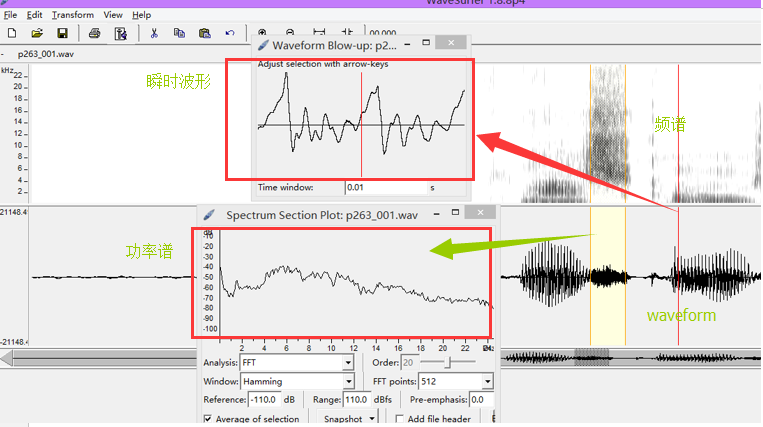Toggle Average of selection checkbox
Screen dimensions: 763x427
tap(208, 419)
